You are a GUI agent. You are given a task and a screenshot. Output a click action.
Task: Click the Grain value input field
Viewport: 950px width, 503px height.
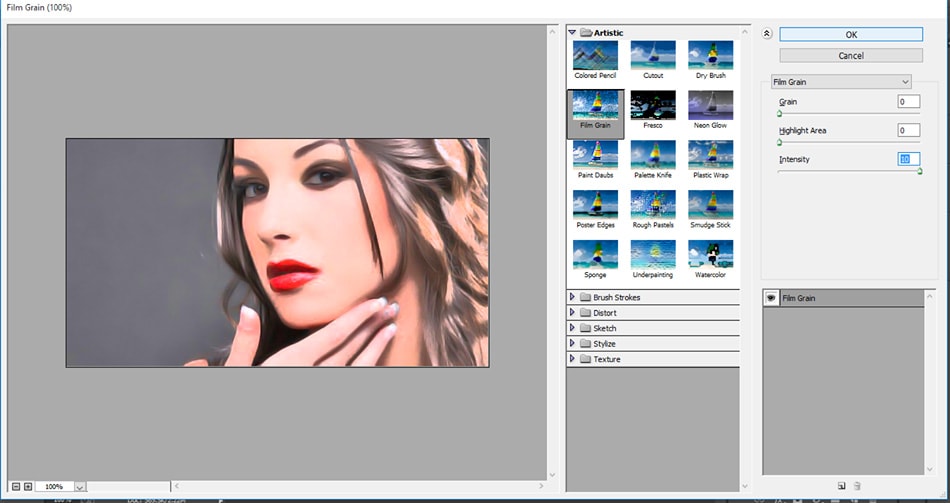907,102
